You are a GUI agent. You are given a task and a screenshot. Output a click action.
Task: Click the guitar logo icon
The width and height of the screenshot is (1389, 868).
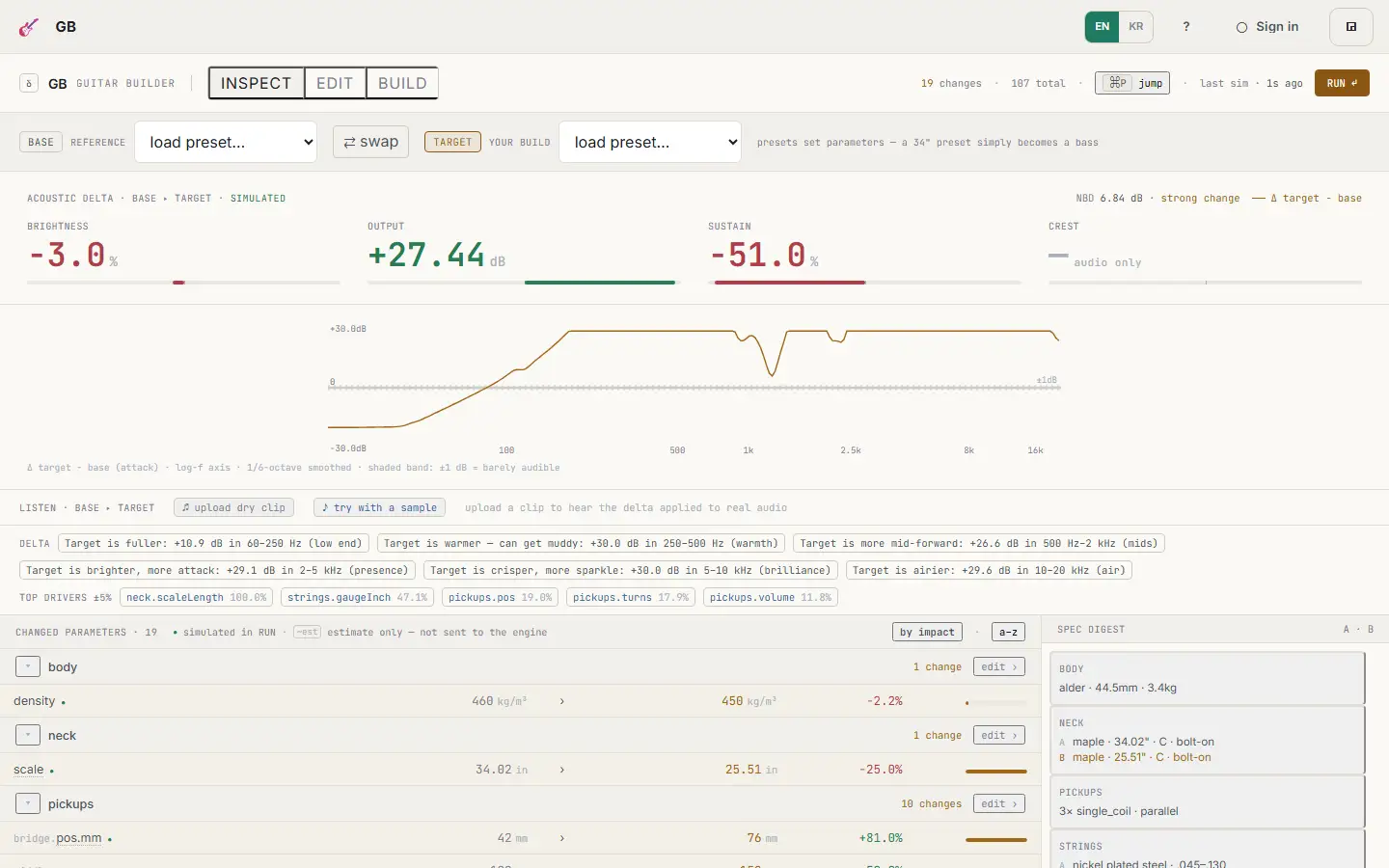[29, 27]
